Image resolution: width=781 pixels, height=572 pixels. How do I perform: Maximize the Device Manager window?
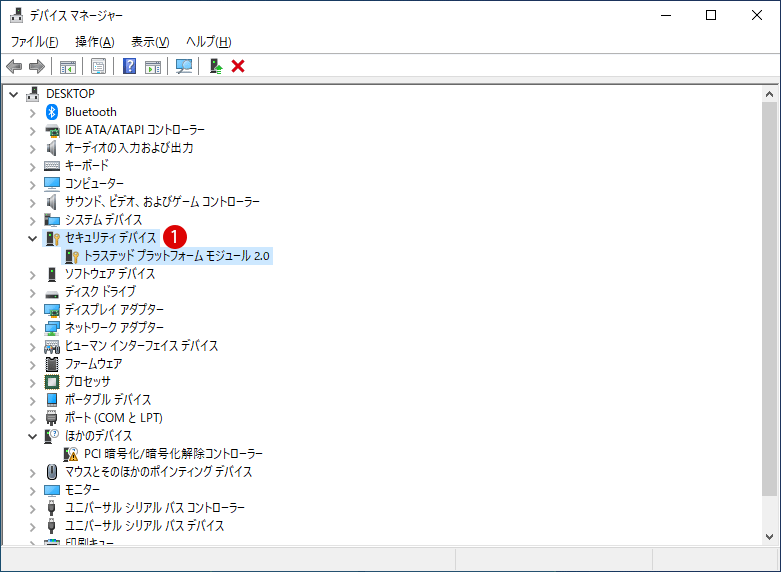point(711,15)
